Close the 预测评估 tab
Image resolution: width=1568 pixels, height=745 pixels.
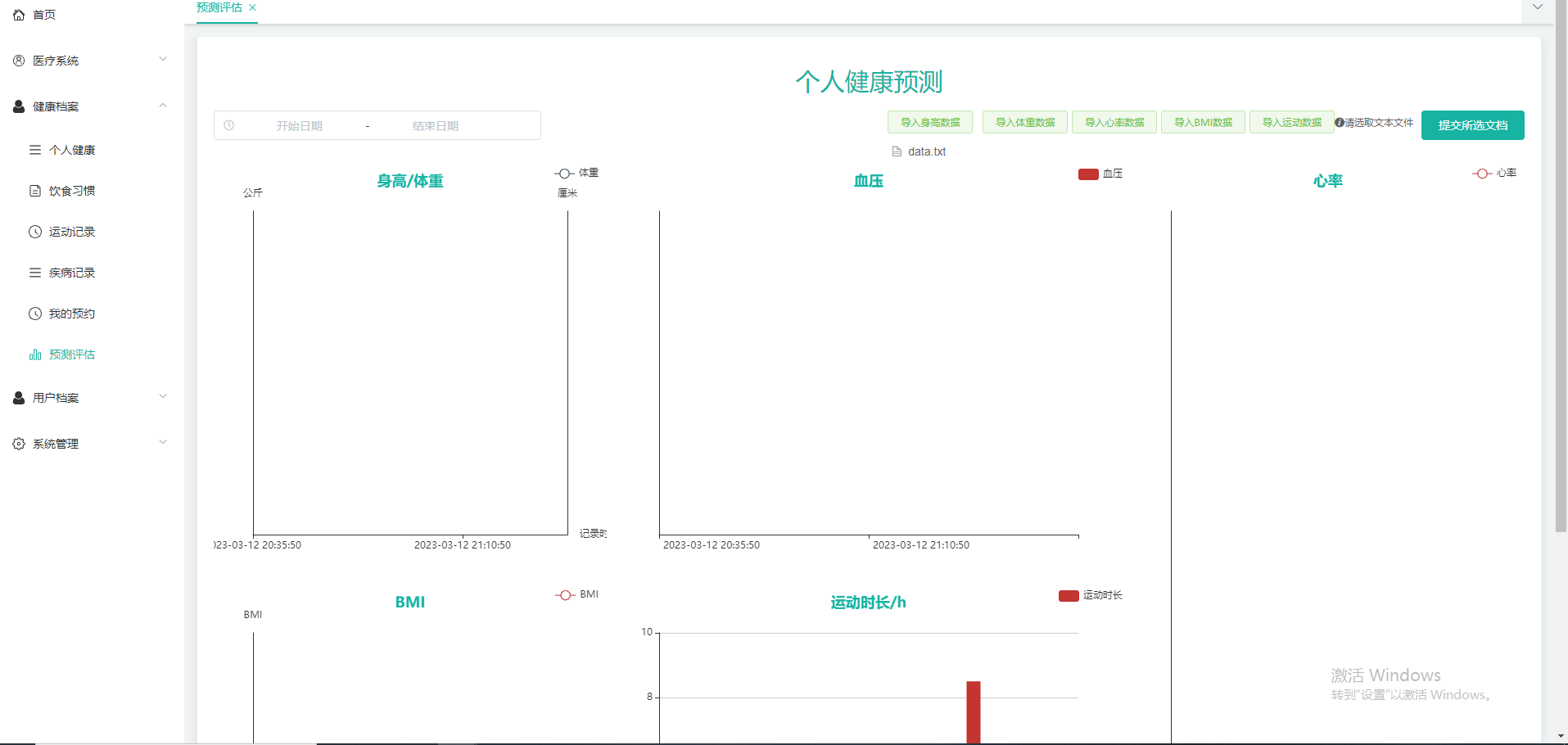coord(252,7)
